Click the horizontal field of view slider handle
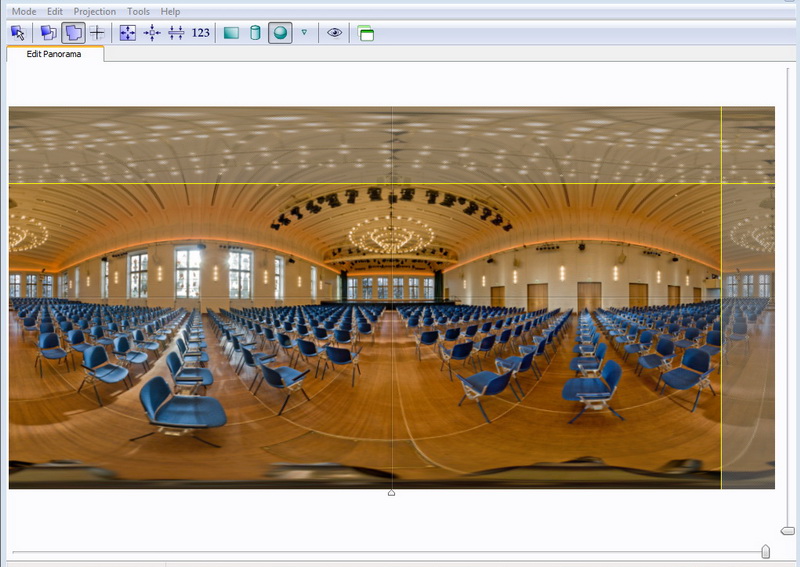The height and width of the screenshot is (567, 800). pyautogui.click(x=765, y=552)
